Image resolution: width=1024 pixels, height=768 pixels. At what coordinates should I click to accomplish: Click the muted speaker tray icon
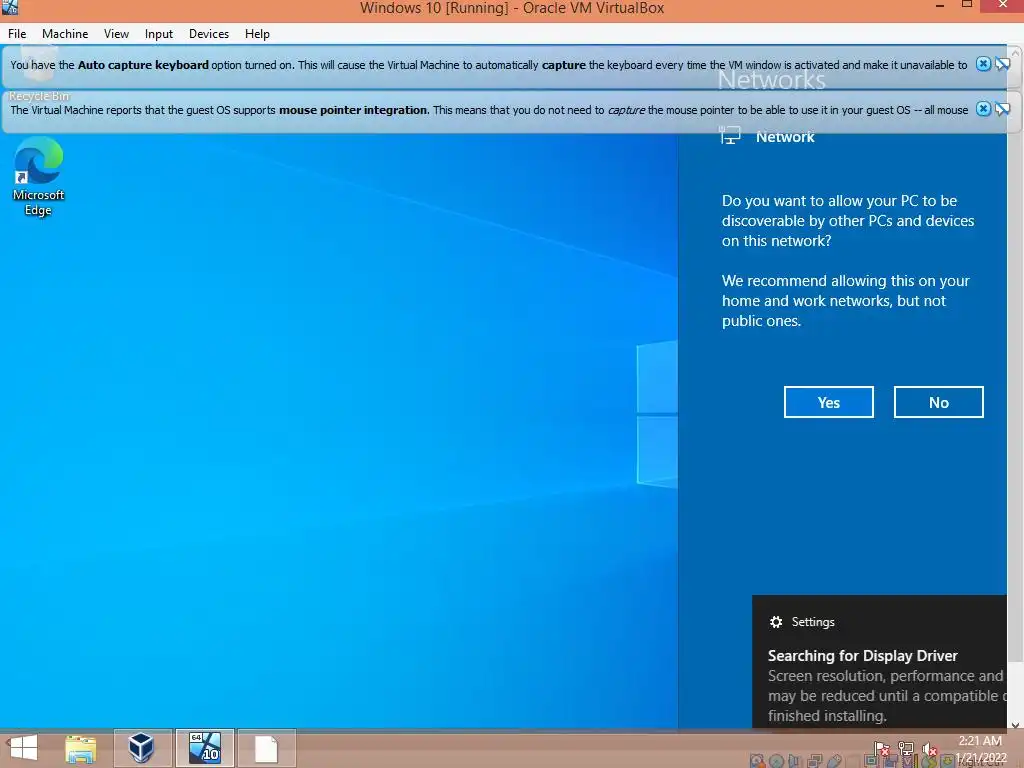(929, 749)
